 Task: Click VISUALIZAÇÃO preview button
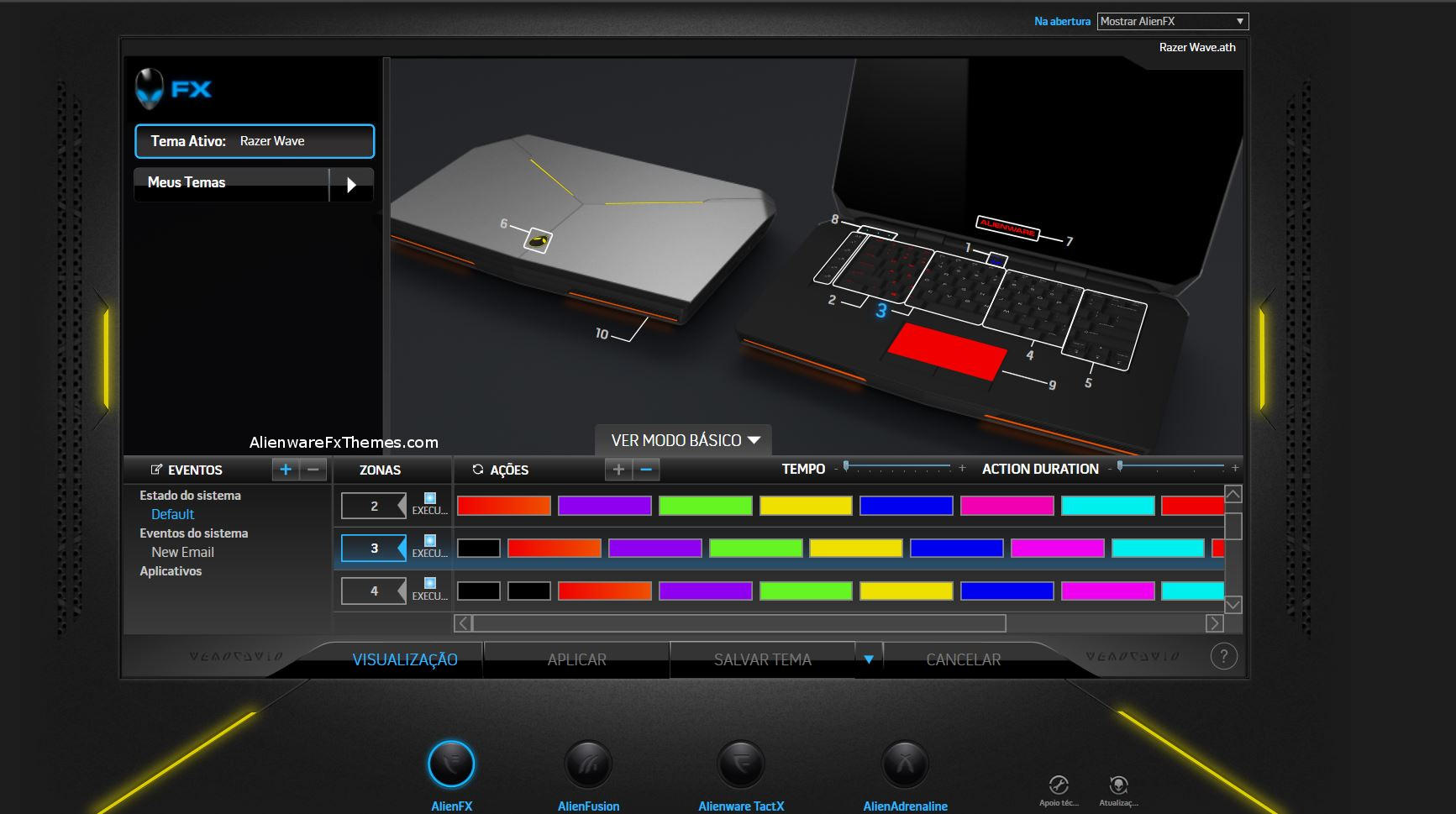pos(405,660)
